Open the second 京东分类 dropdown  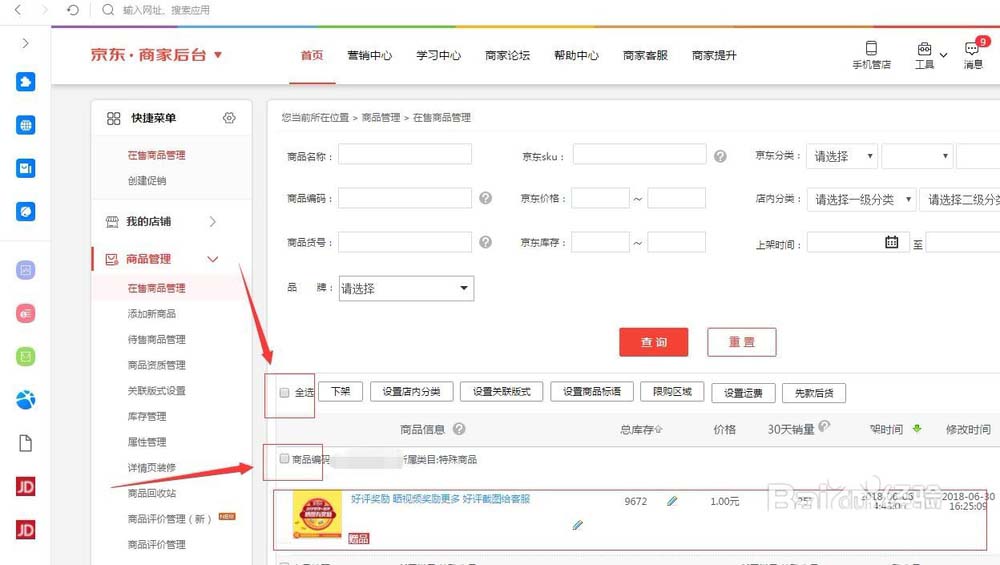coord(917,156)
